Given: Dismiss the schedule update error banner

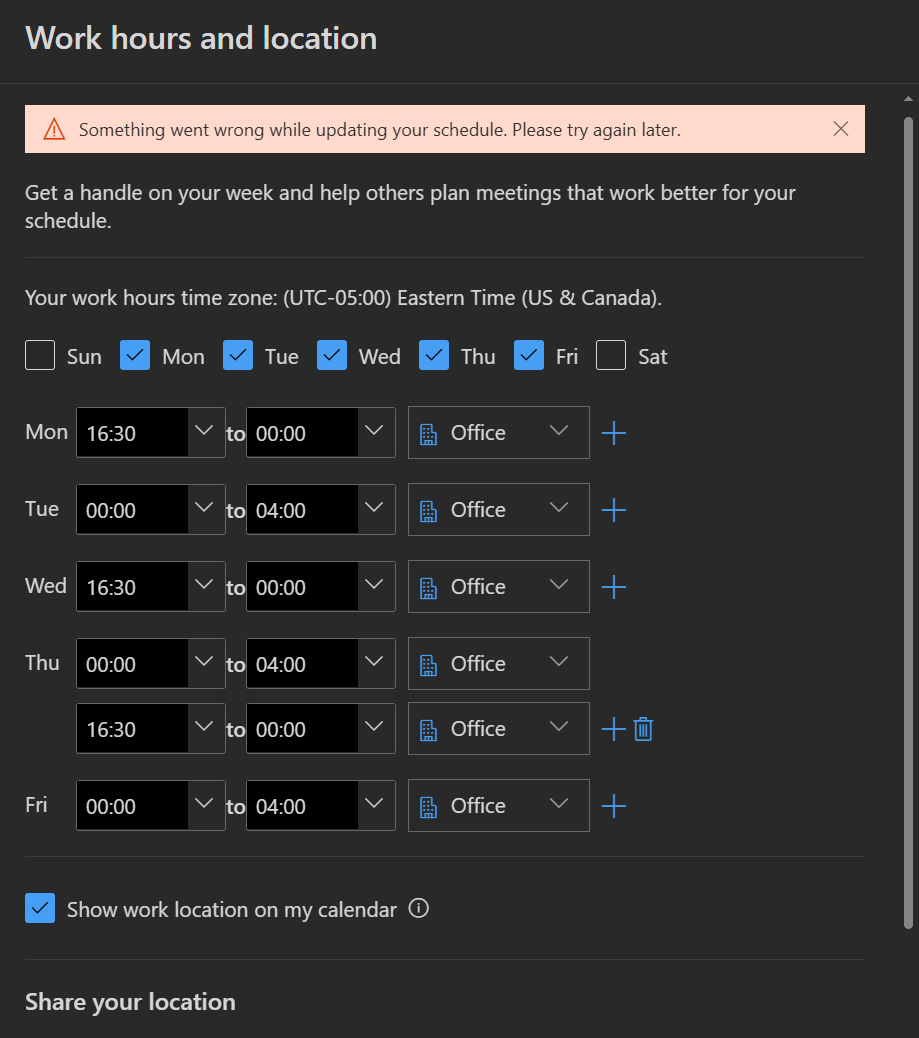Looking at the screenshot, I should pyautogui.click(x=840, y=129).
